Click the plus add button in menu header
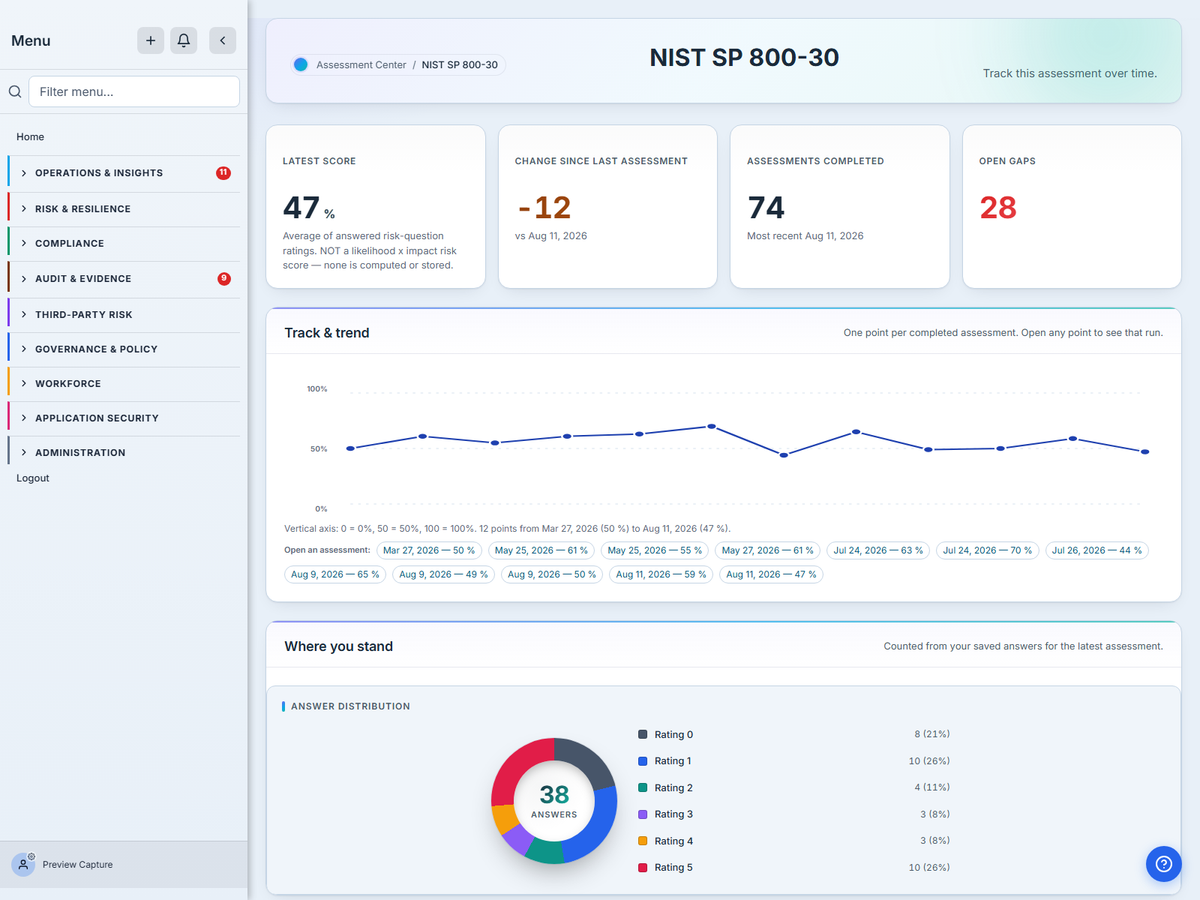 (x=150, y=40)
